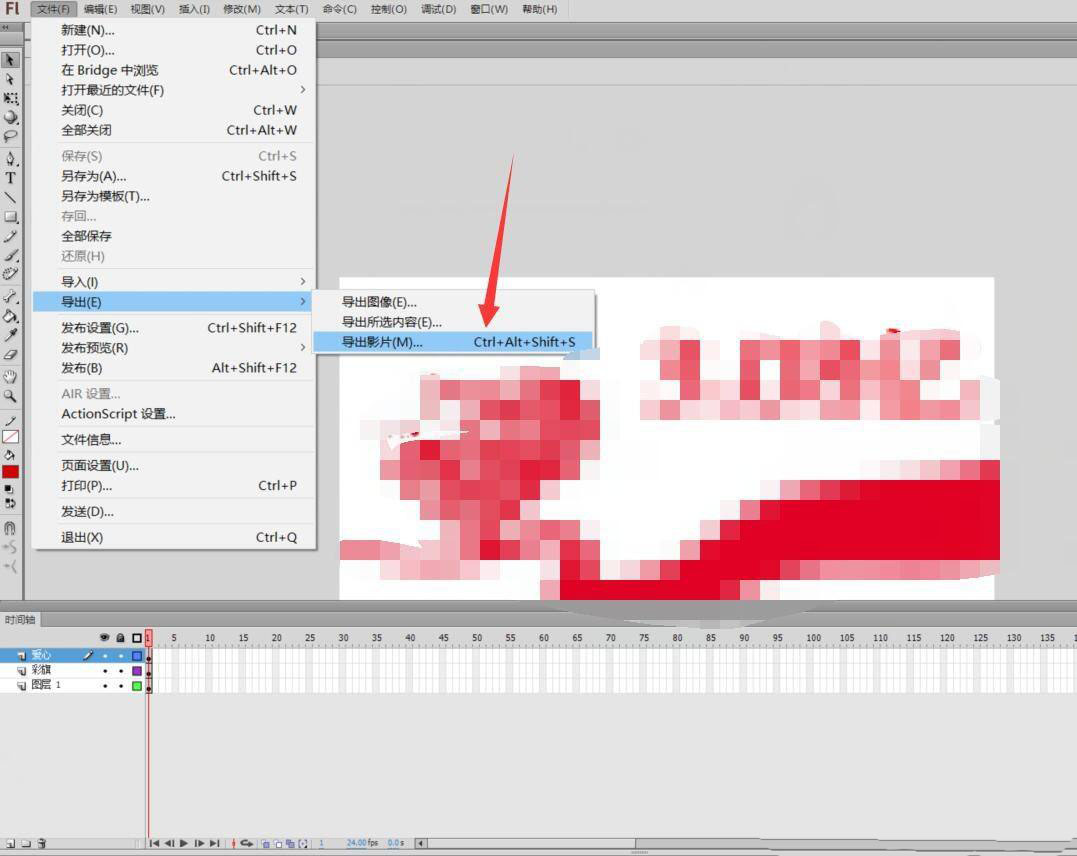This screenshot has width=1077, height=856.
Task: Toggle visibility dot of 彩旗 layer
Action: tap(105, 671)
